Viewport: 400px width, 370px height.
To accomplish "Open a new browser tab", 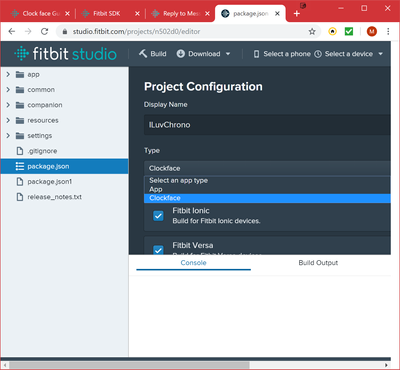I will [297, 14].
